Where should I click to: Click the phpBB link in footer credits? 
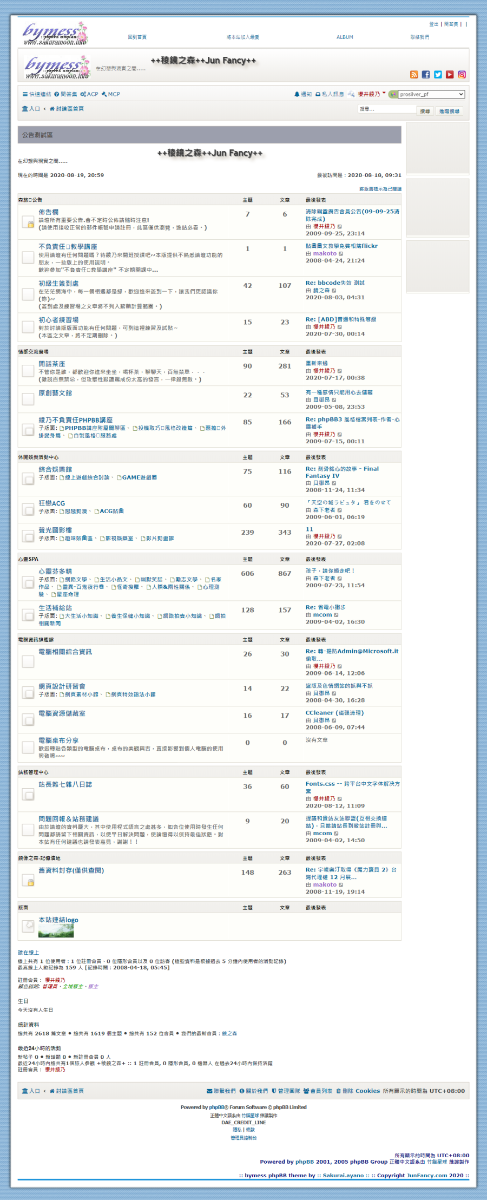[214, 1107]
